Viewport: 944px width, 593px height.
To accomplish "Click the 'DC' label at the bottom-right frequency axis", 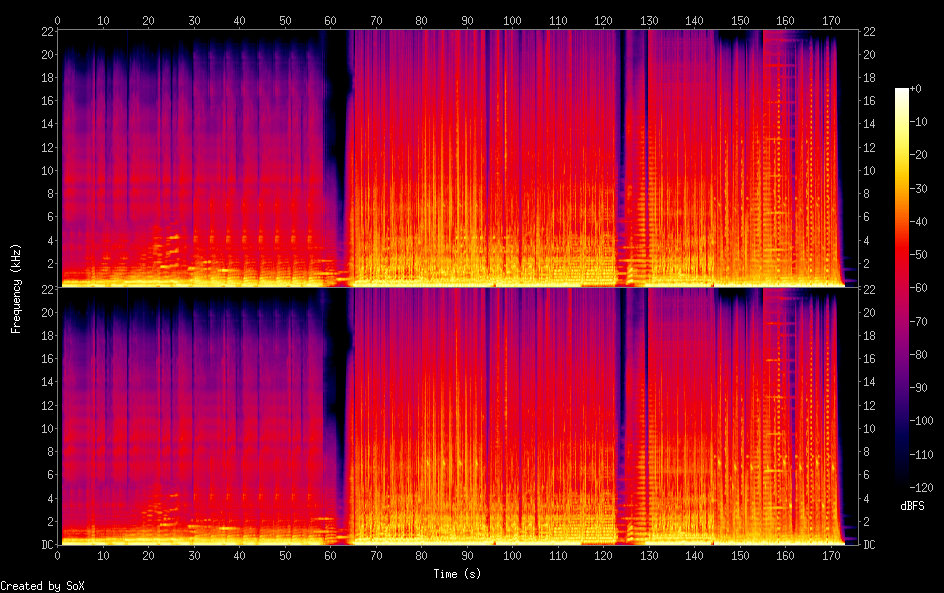I will (869, 544).
